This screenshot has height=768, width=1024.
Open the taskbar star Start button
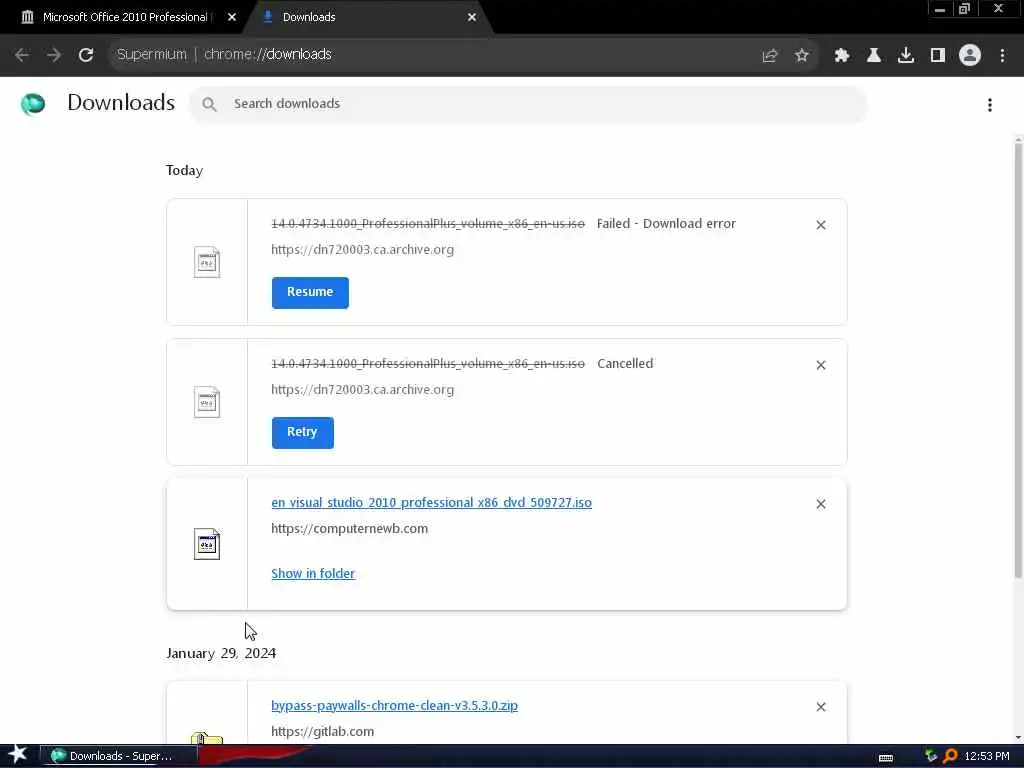coord(17,755)
